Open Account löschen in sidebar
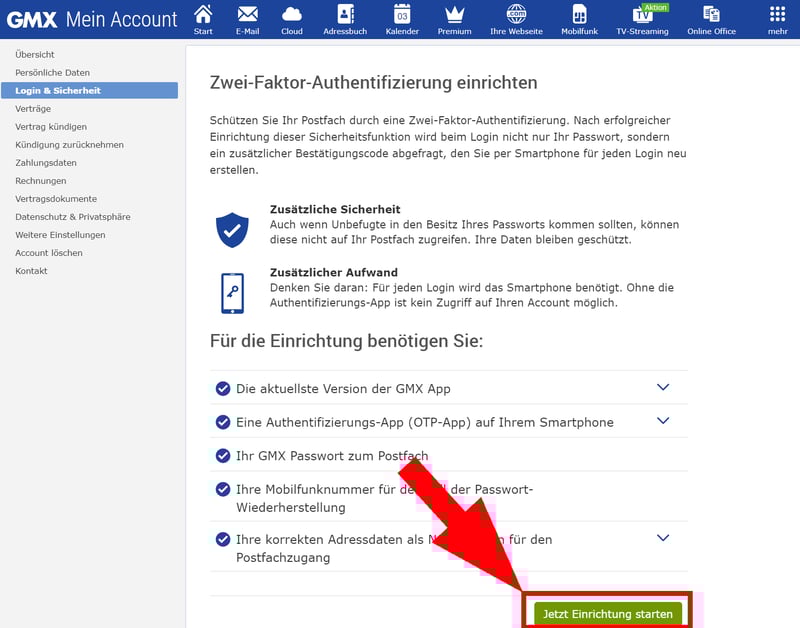The image size is (800, 628). [x=49, y=253]
